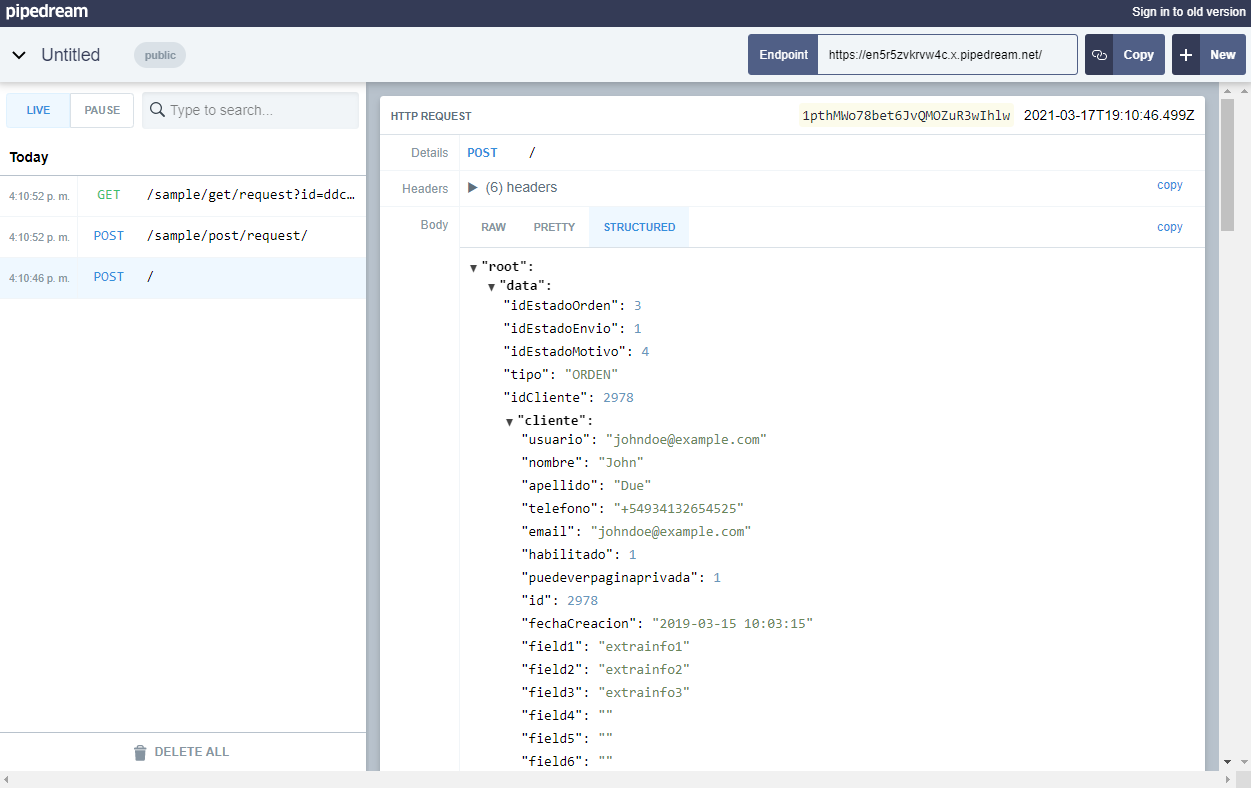
Task: Select the POST / request row
Action: coord(183,278)
